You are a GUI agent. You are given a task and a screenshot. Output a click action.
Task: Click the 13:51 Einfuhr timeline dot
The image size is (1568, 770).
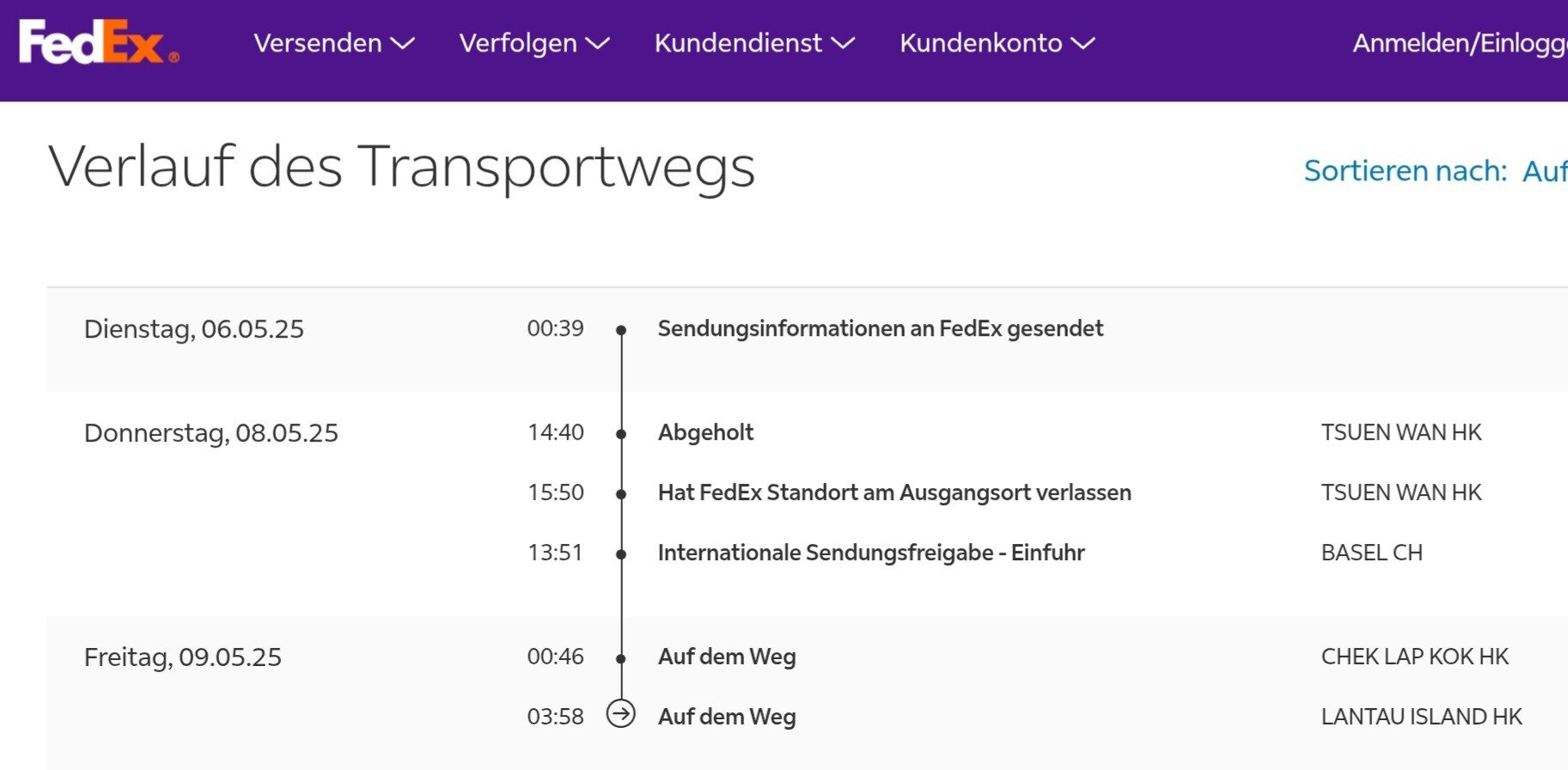621,554
